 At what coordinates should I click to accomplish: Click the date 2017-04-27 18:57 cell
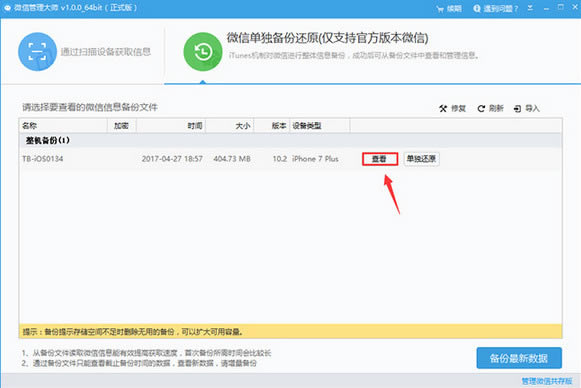pos(172,159)
